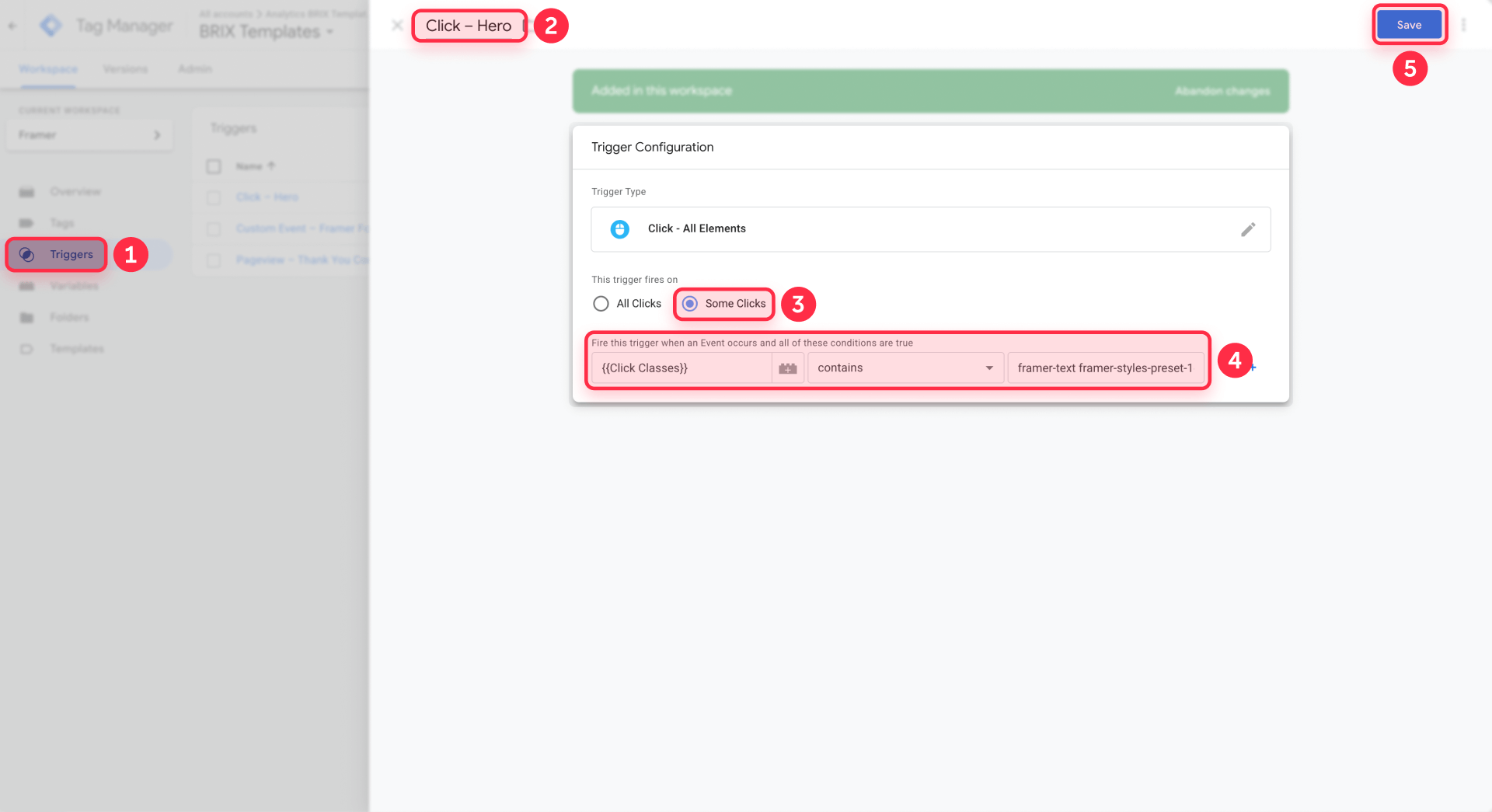Click the back arrow in Tag Manager header
The width and height of the screenshot is (1492, 812).
12,26
